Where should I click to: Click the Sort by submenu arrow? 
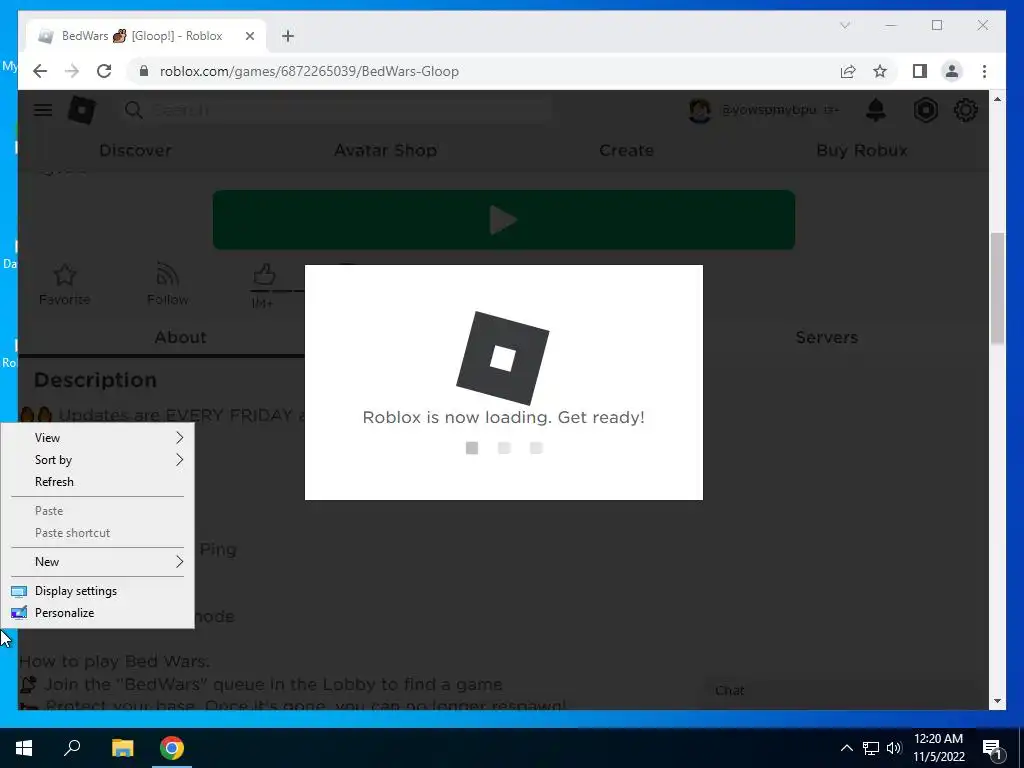[x=180, y=460]
